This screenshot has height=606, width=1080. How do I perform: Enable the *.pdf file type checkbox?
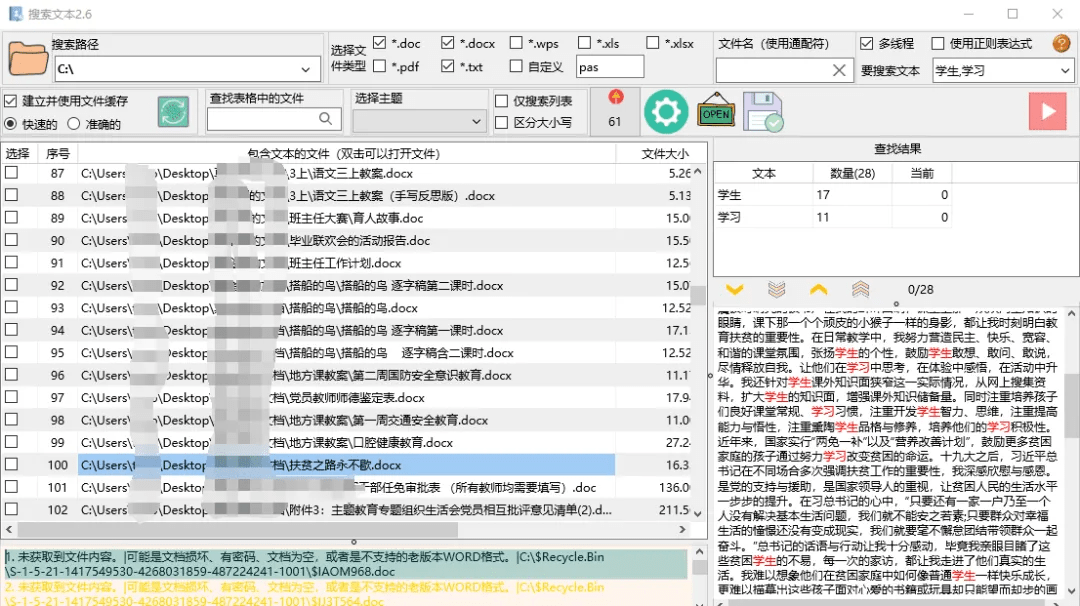[x=381, y=67]
